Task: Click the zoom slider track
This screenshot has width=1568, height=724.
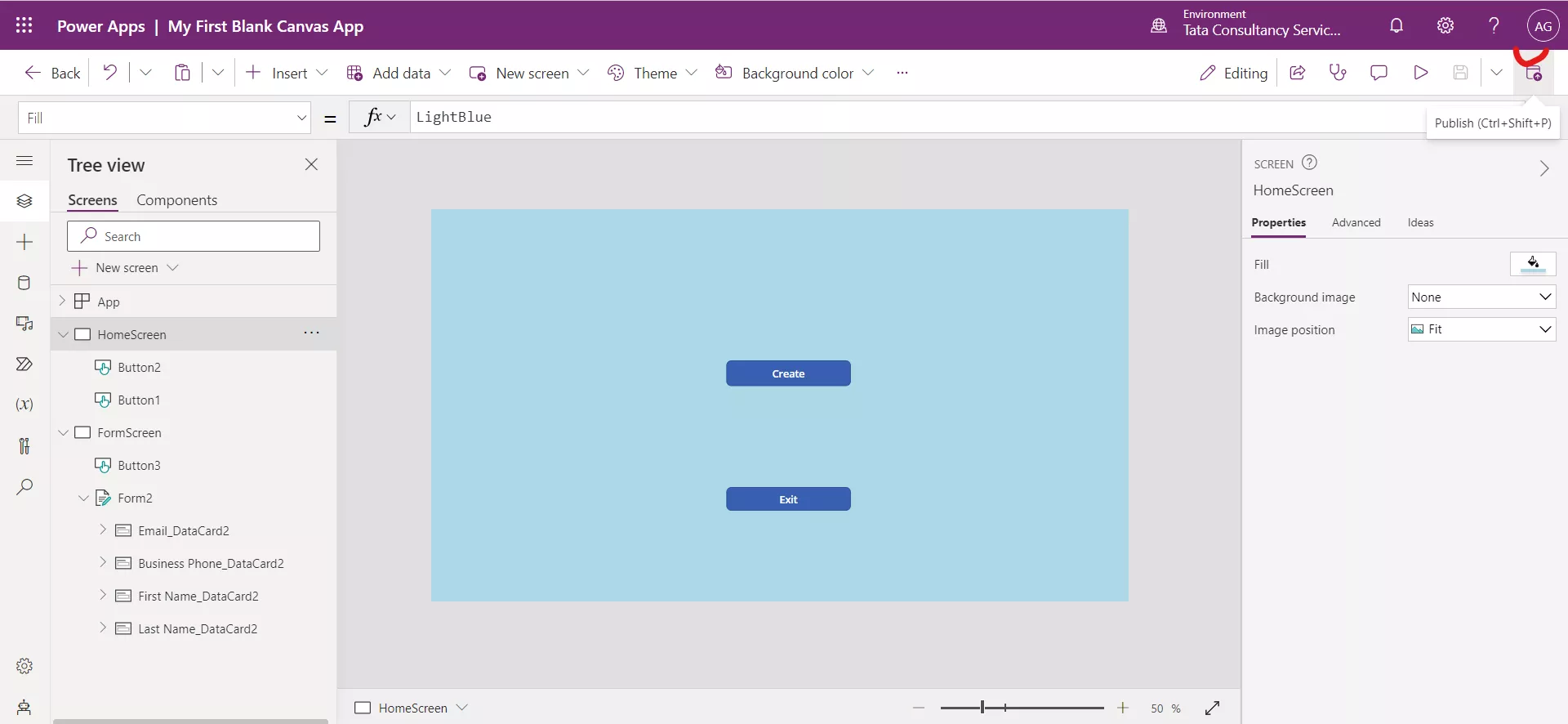Action: [1022, 708]
